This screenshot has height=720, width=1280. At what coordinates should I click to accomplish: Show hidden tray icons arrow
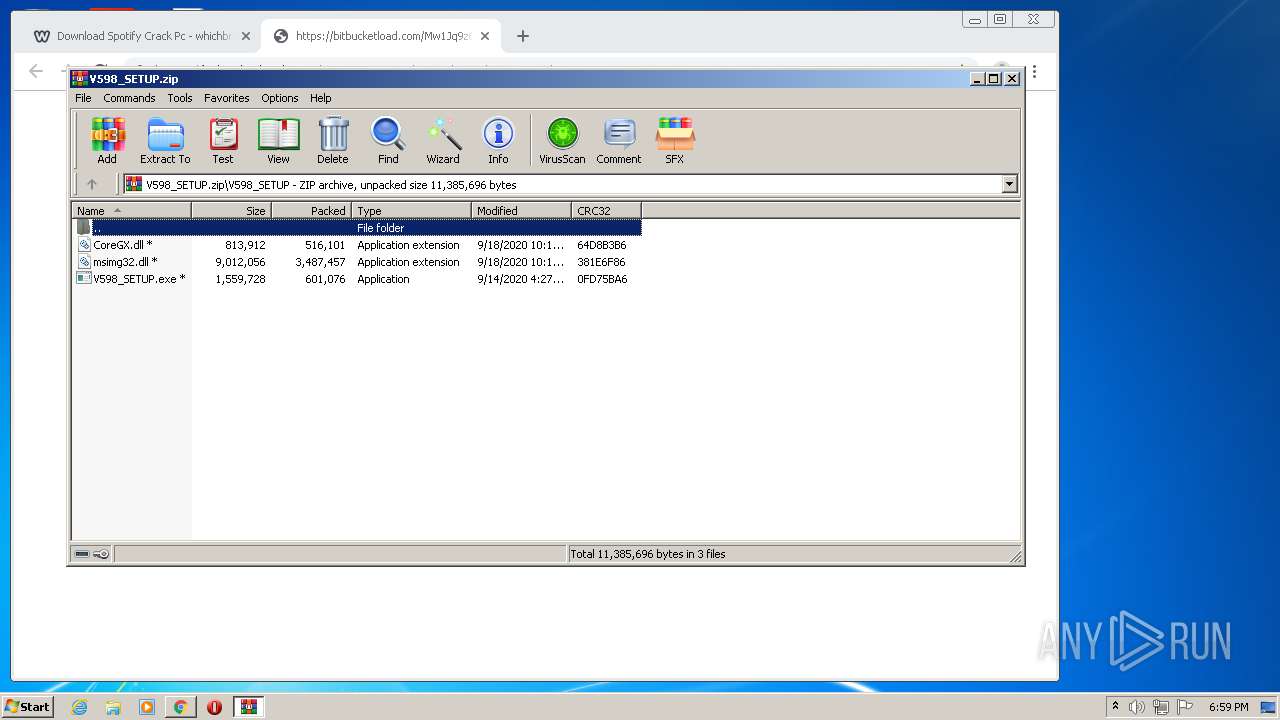(x=1115, y=707)
